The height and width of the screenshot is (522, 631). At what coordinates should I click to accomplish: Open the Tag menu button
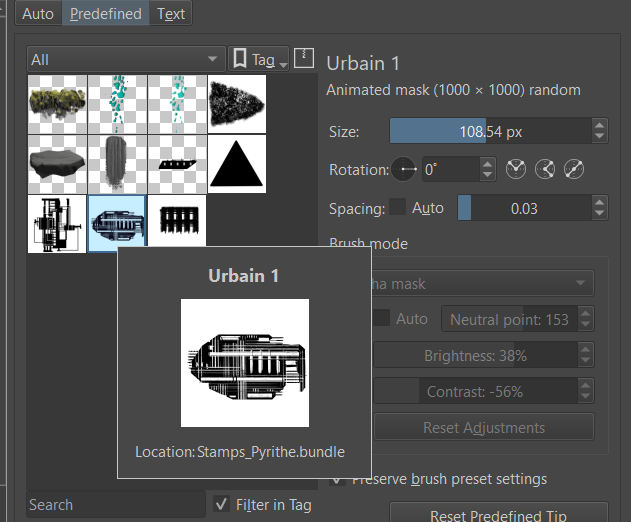point(258,59)
